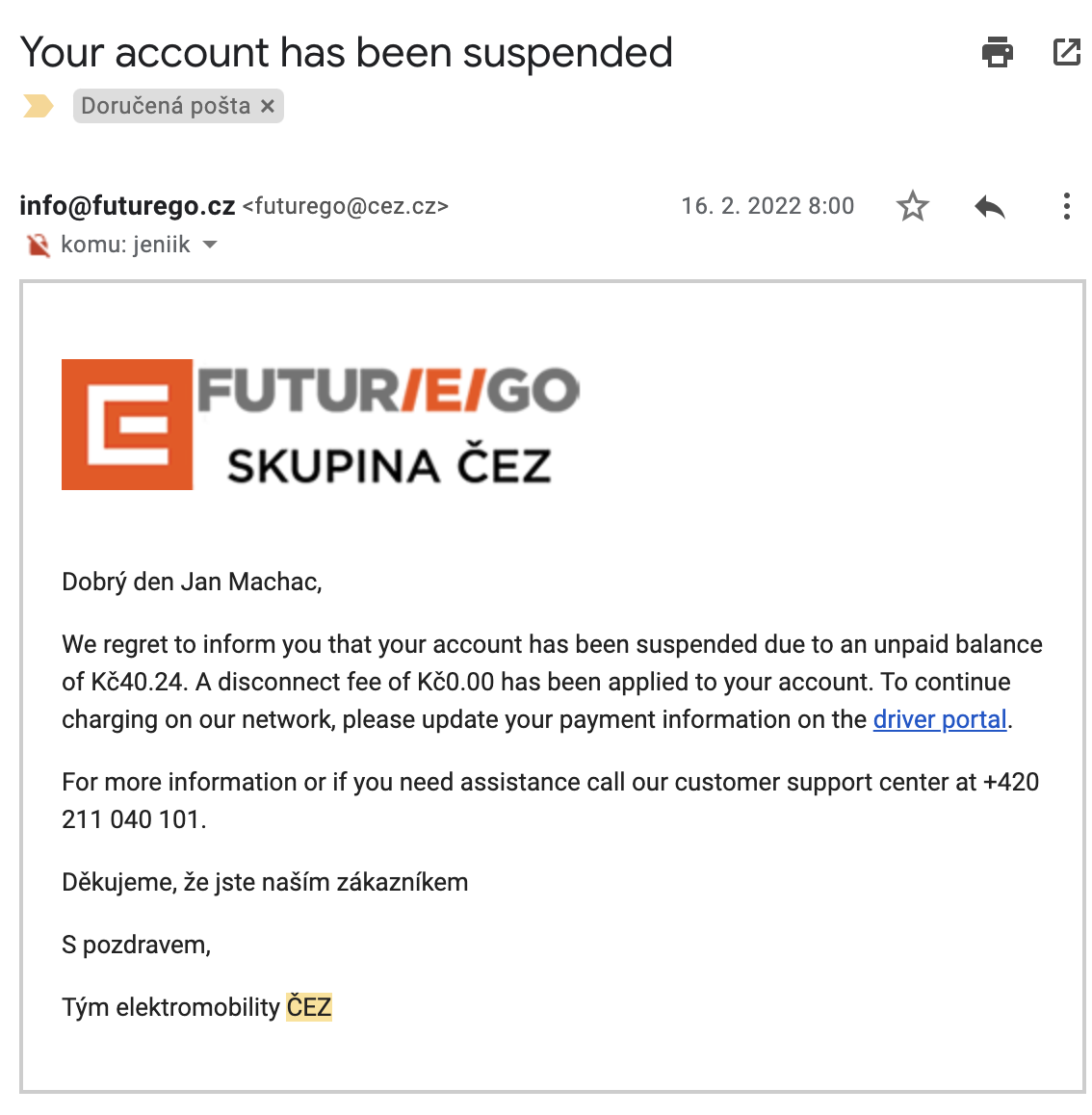The height and width of the screenshot is (1115, 1092).
Task: Remove the Doručená pošta label with the x
Action: [x=268, y=106]
